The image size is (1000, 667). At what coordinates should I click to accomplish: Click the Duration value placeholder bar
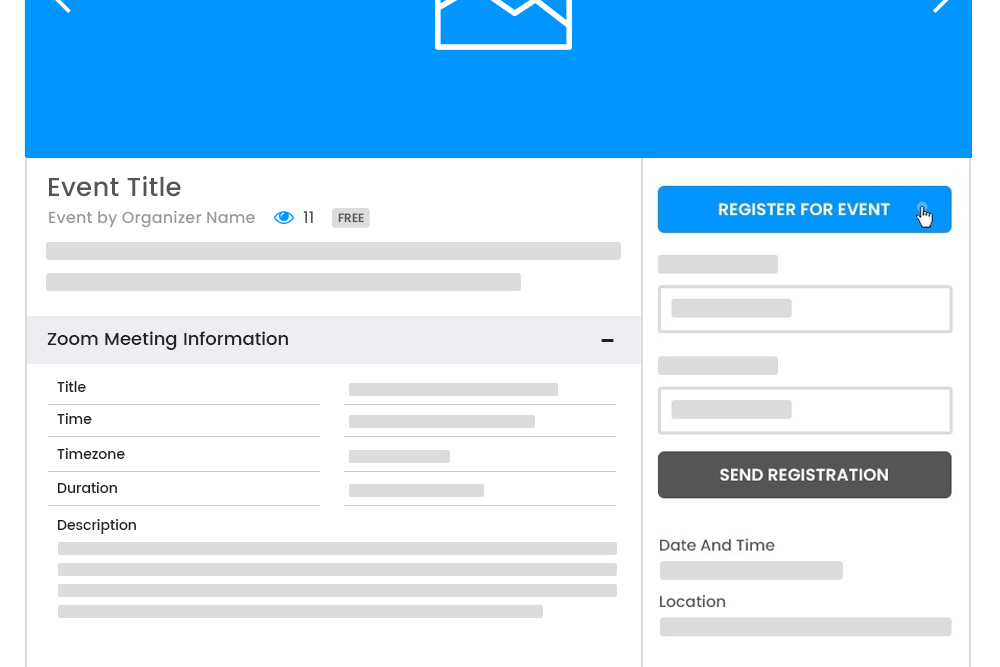click(x=416, y=490)
